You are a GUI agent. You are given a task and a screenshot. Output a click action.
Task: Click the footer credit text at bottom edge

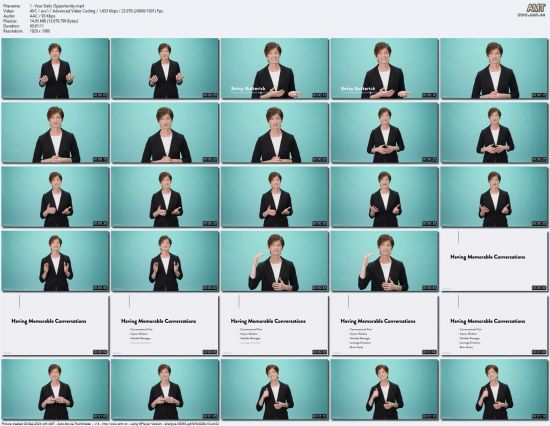[110, 424]
